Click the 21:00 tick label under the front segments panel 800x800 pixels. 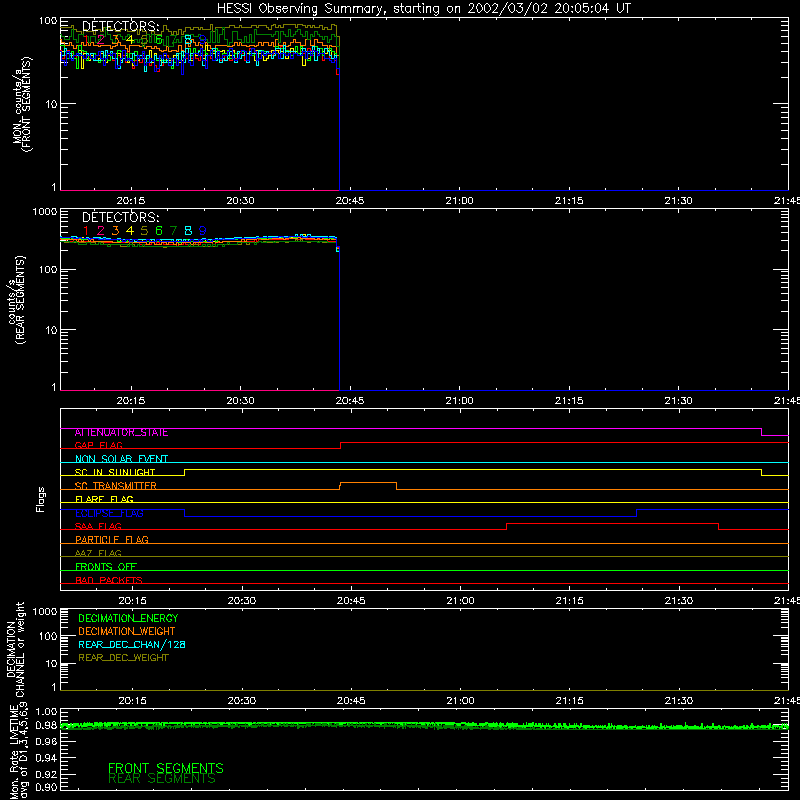(460, 201)
